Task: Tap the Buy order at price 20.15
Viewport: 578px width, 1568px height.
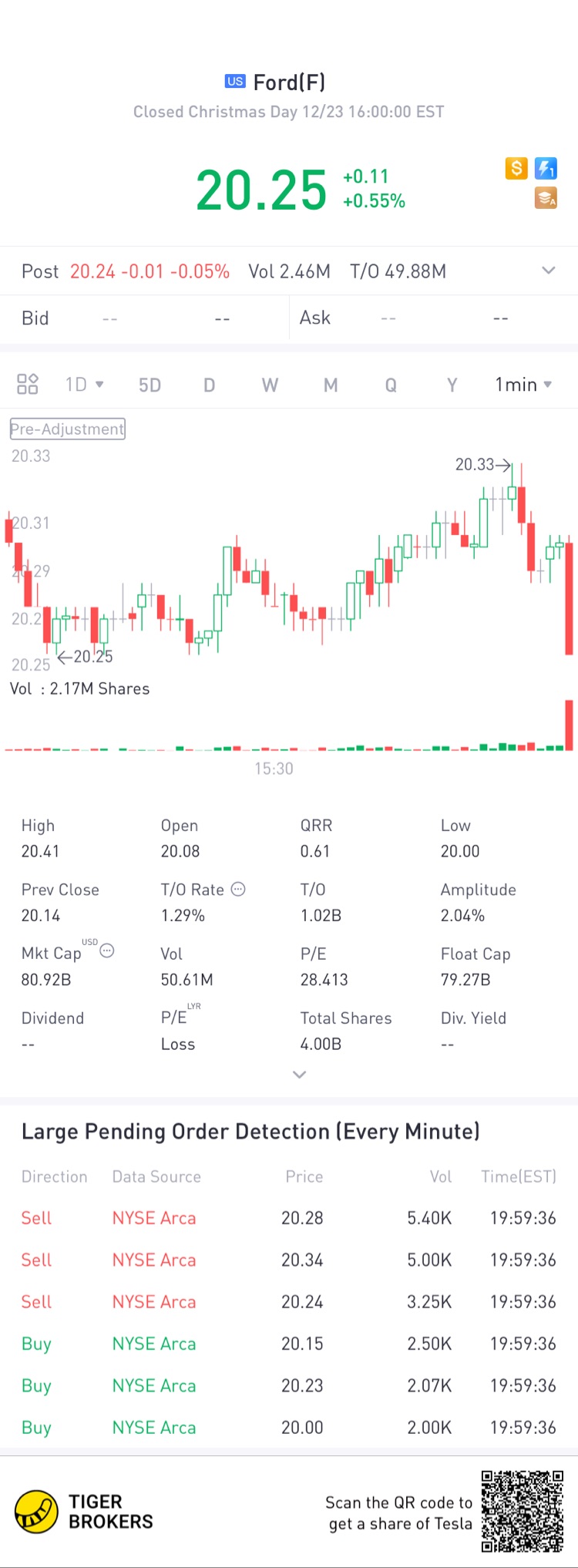Action: click(x=289, y=1344)
